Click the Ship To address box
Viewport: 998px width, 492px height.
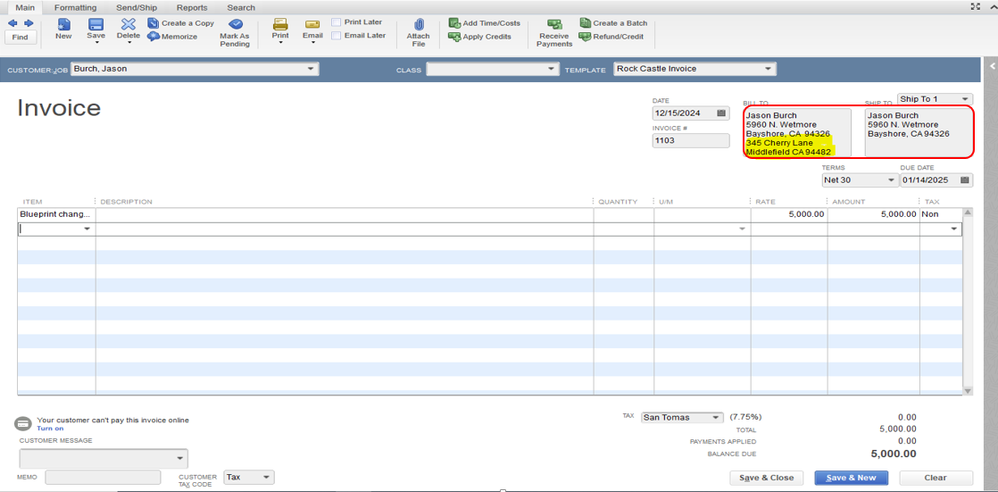[918, 132]
